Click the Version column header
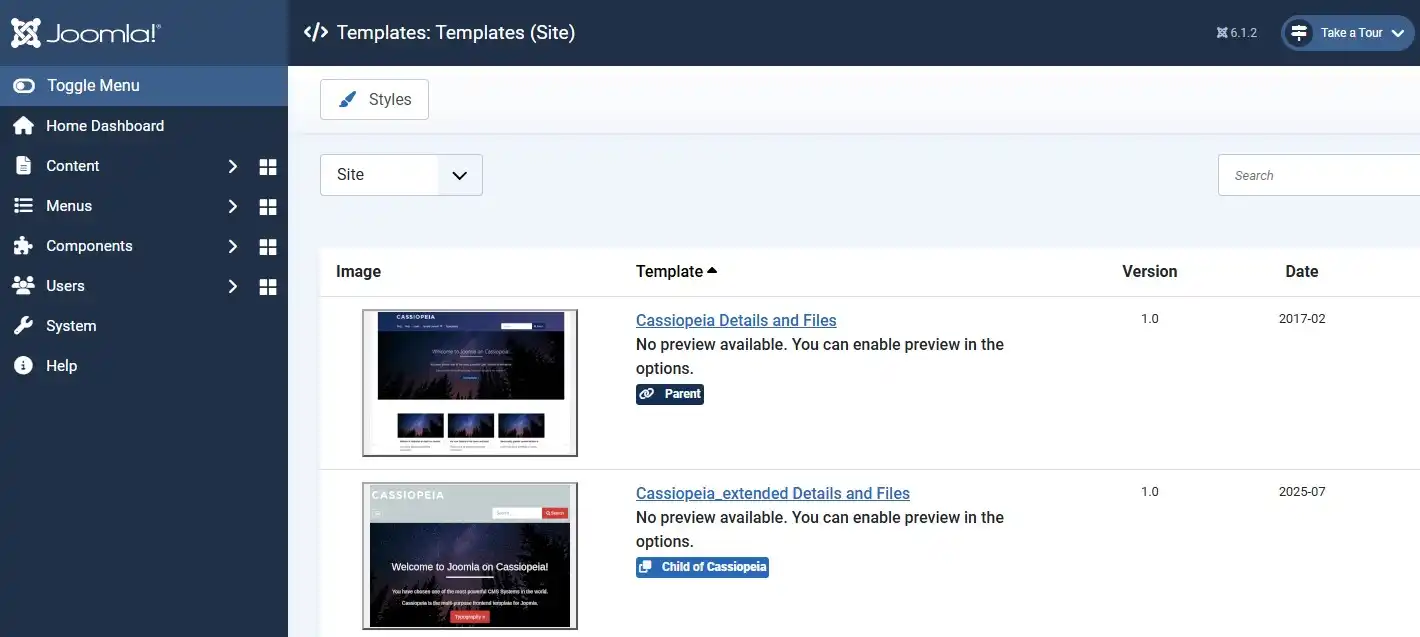 point(1150,271)
